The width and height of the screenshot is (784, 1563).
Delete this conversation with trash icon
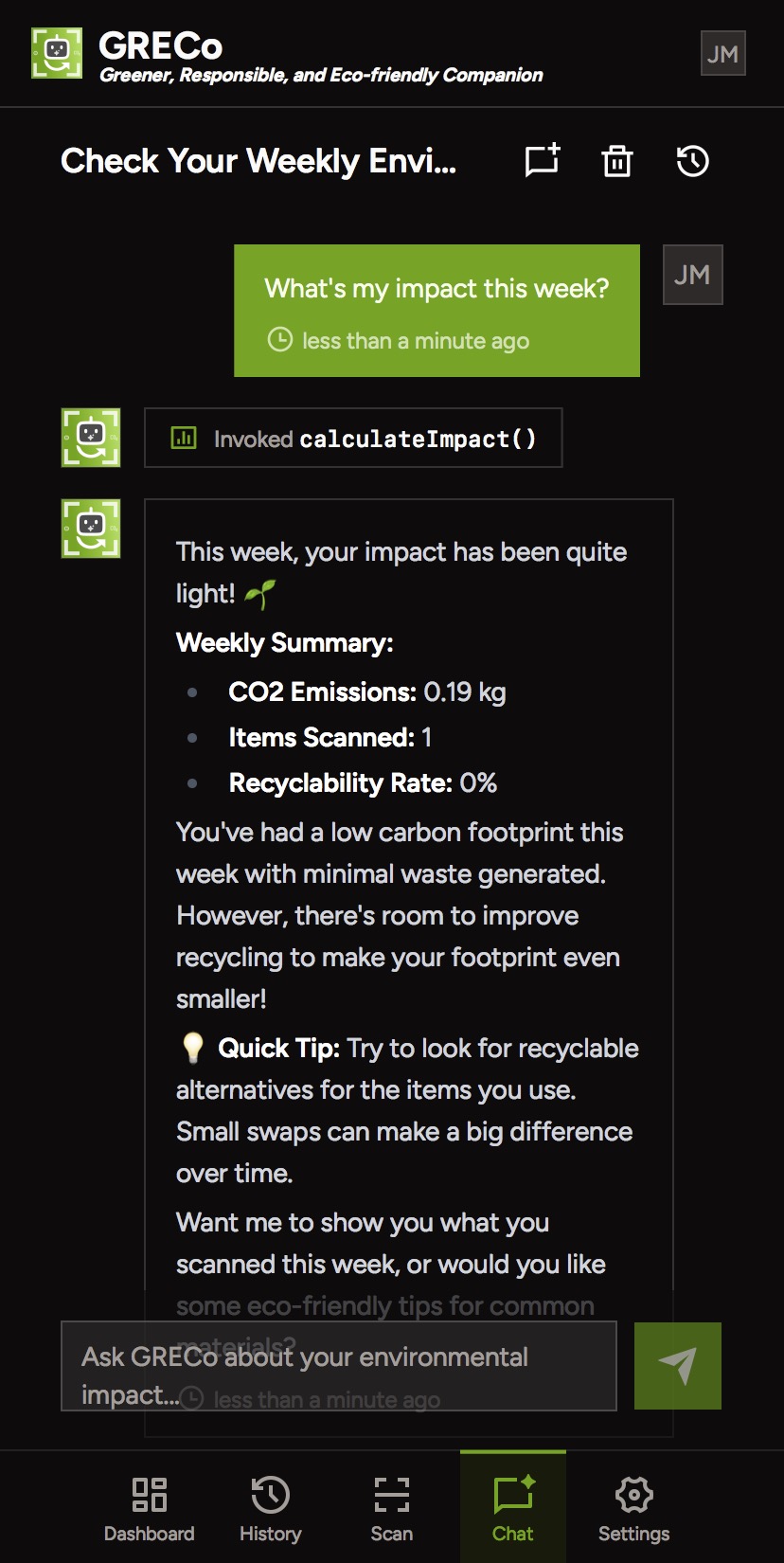[x=617, y=161]
